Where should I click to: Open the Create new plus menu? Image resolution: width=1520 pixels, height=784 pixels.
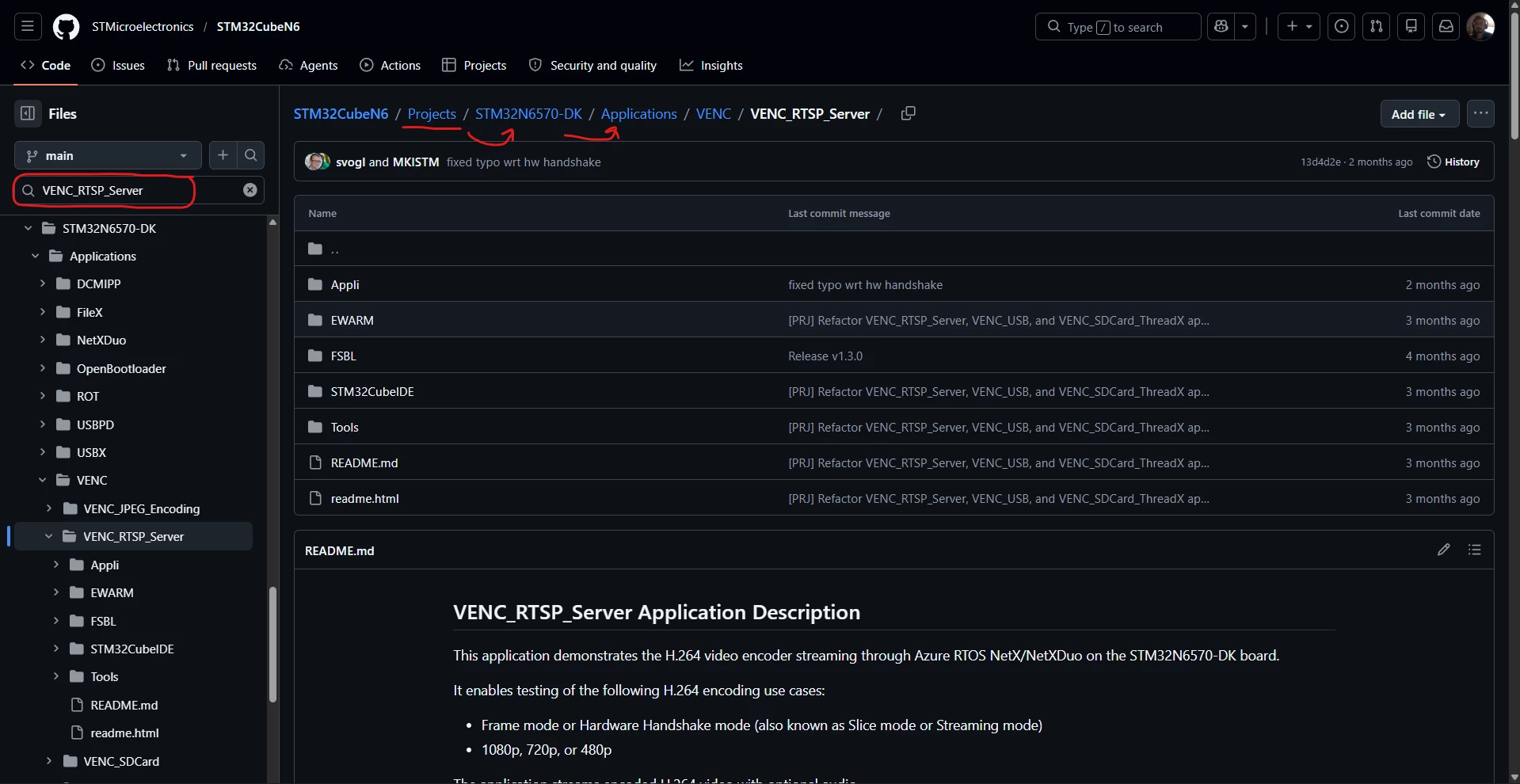[1299, 27]
